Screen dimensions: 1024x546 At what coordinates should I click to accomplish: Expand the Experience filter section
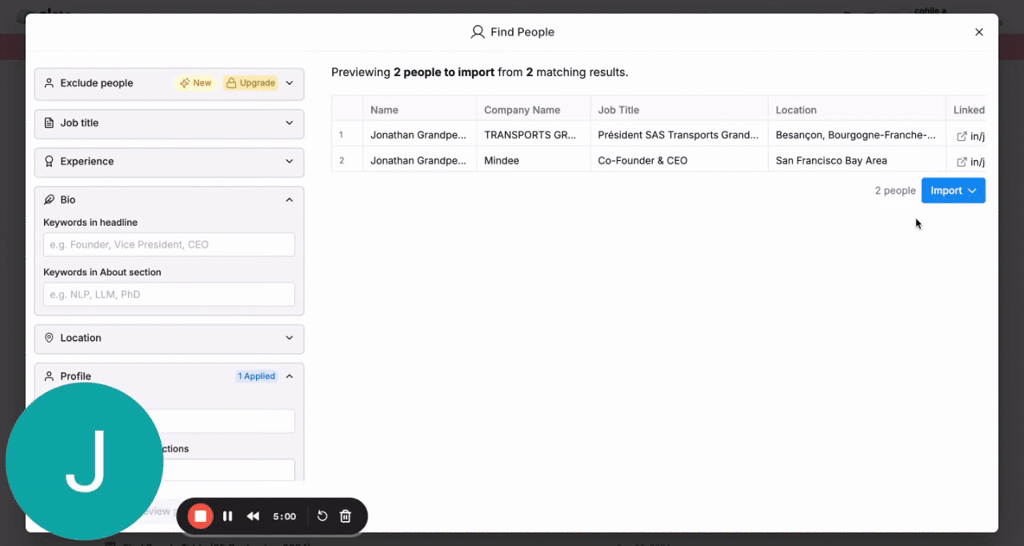tap(290, 161)
